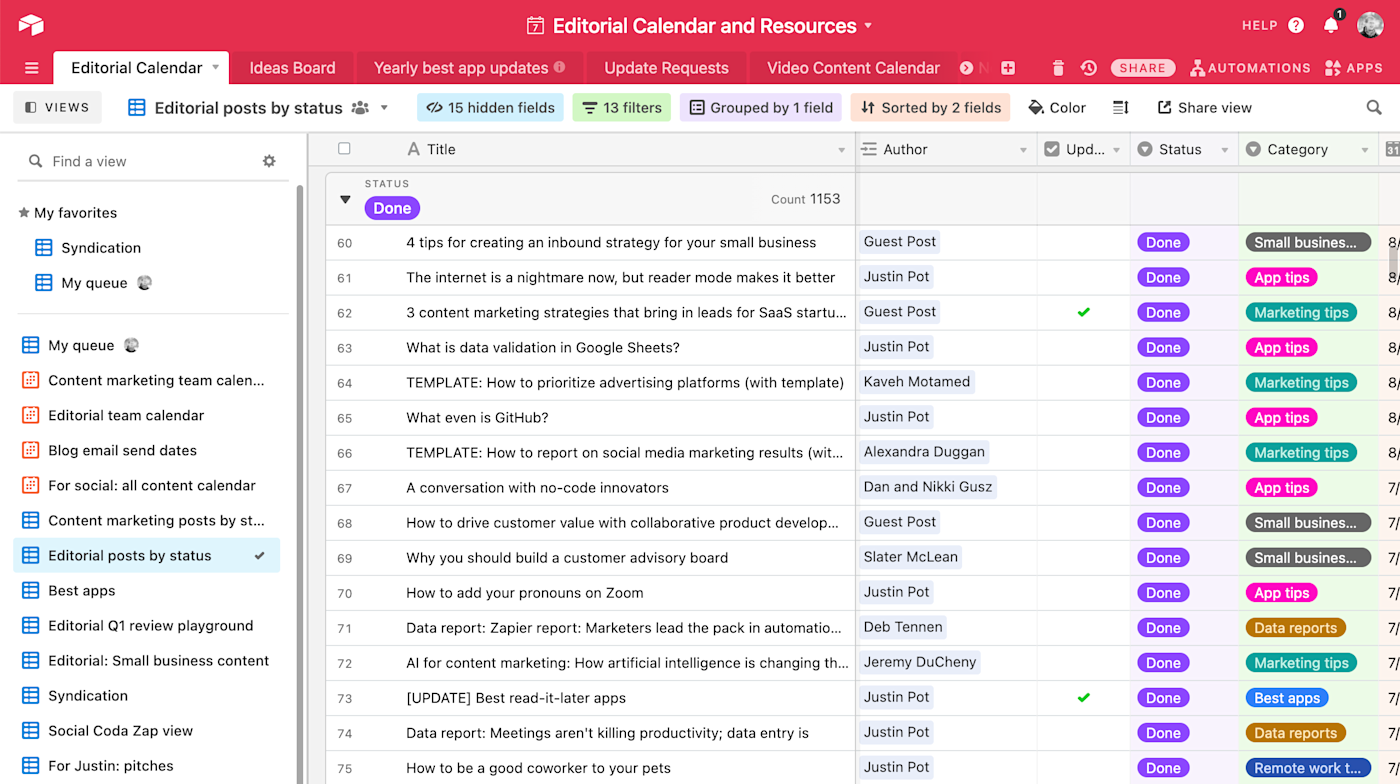This screenshot has height=784, width=1400.
Task: Click 15 hidden fields button
Action: click(490, 108)
